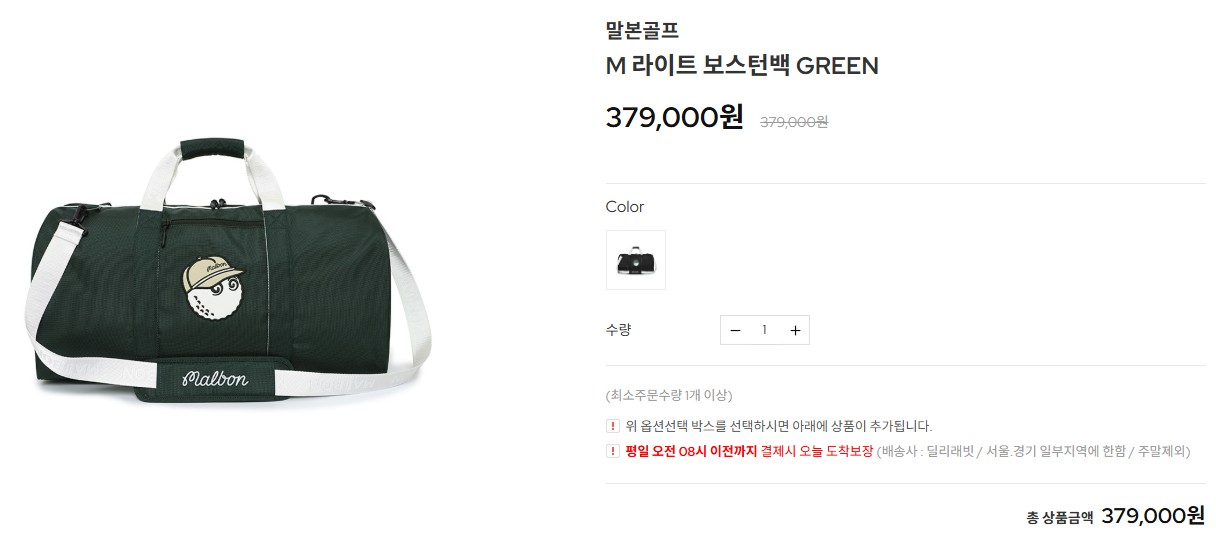1216x544 pixels.
Task: Click the 수량 quantity label
Action: [619, 330]
